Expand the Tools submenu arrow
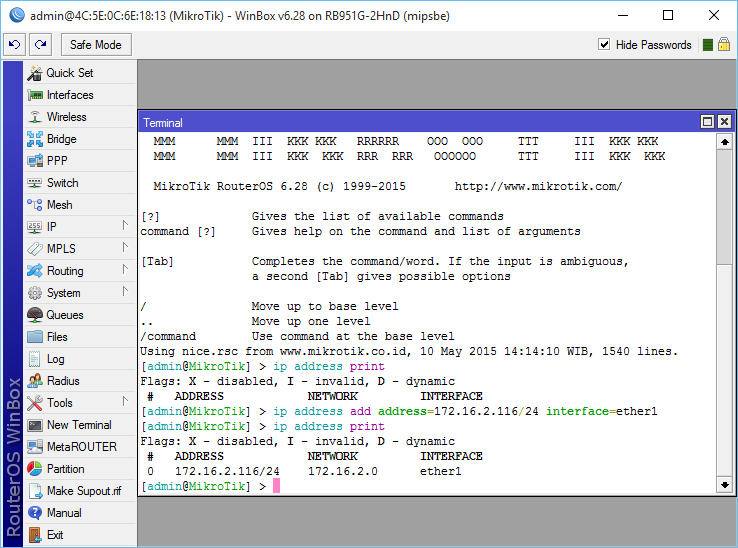 coord(125,401)
